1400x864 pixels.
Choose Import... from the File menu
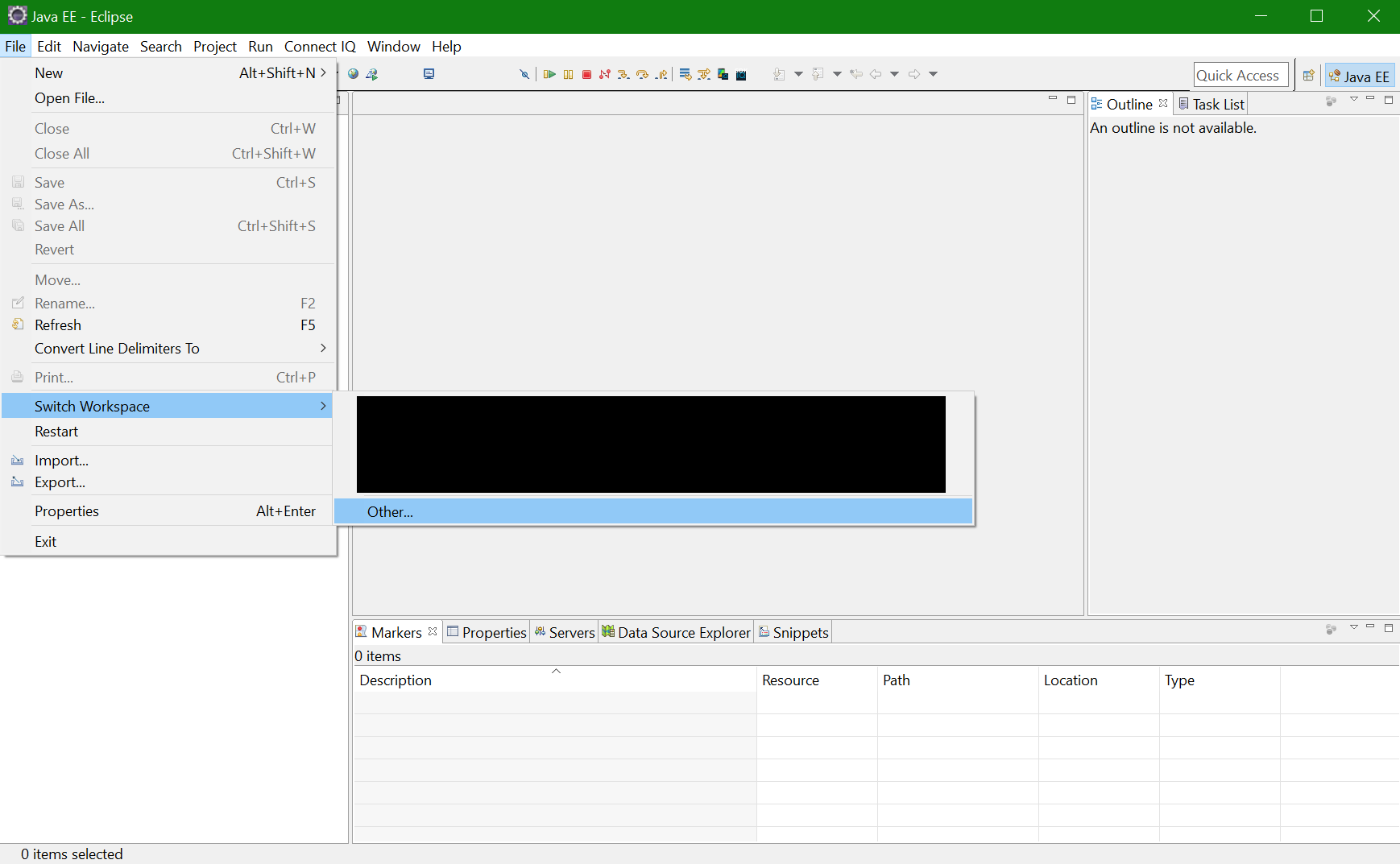point(168,460)
